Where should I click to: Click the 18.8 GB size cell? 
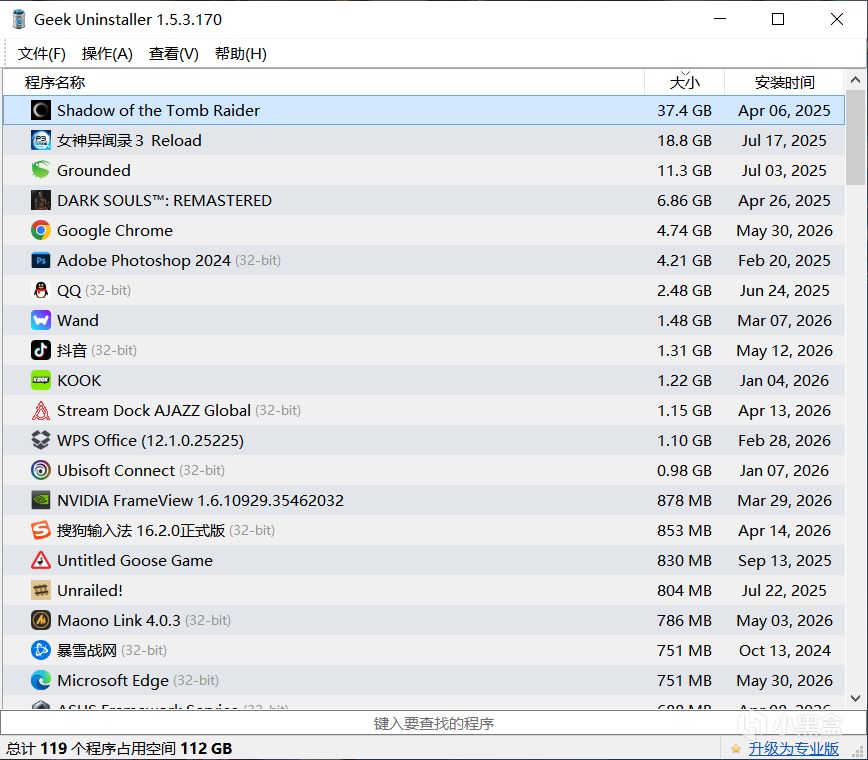[x=684, y=140]
